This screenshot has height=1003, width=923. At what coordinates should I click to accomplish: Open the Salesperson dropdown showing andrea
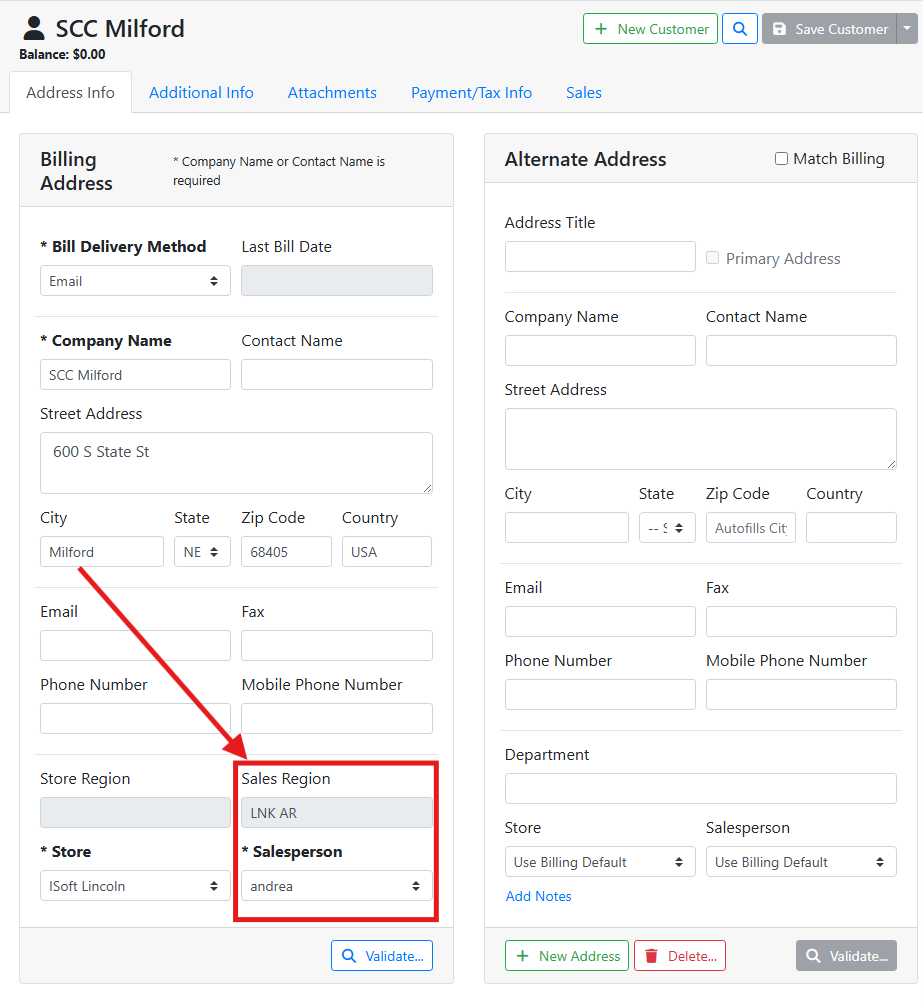[337, 886]
